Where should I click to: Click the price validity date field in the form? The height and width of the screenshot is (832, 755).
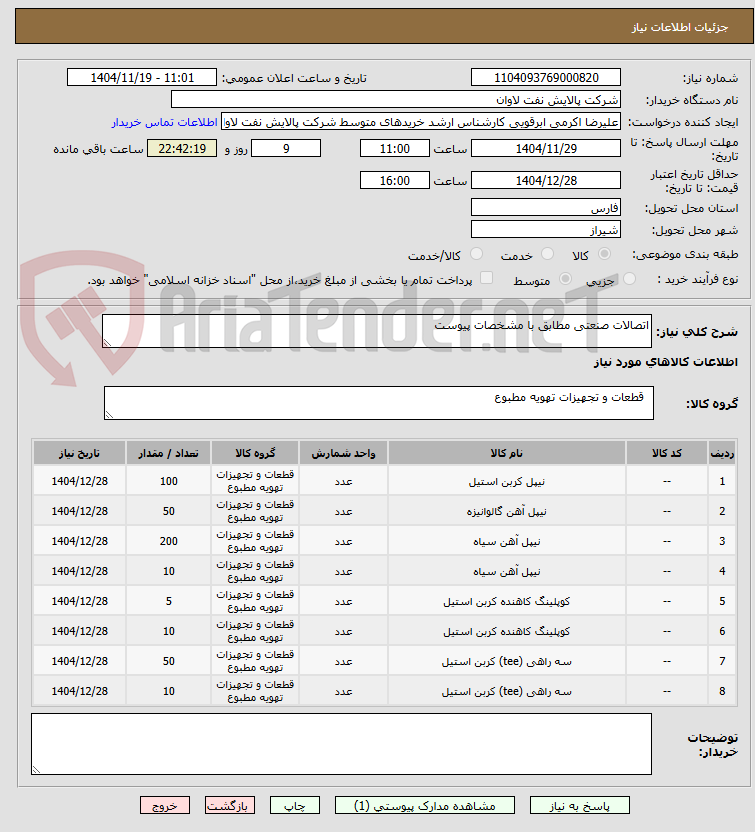(x=545, y=180)
